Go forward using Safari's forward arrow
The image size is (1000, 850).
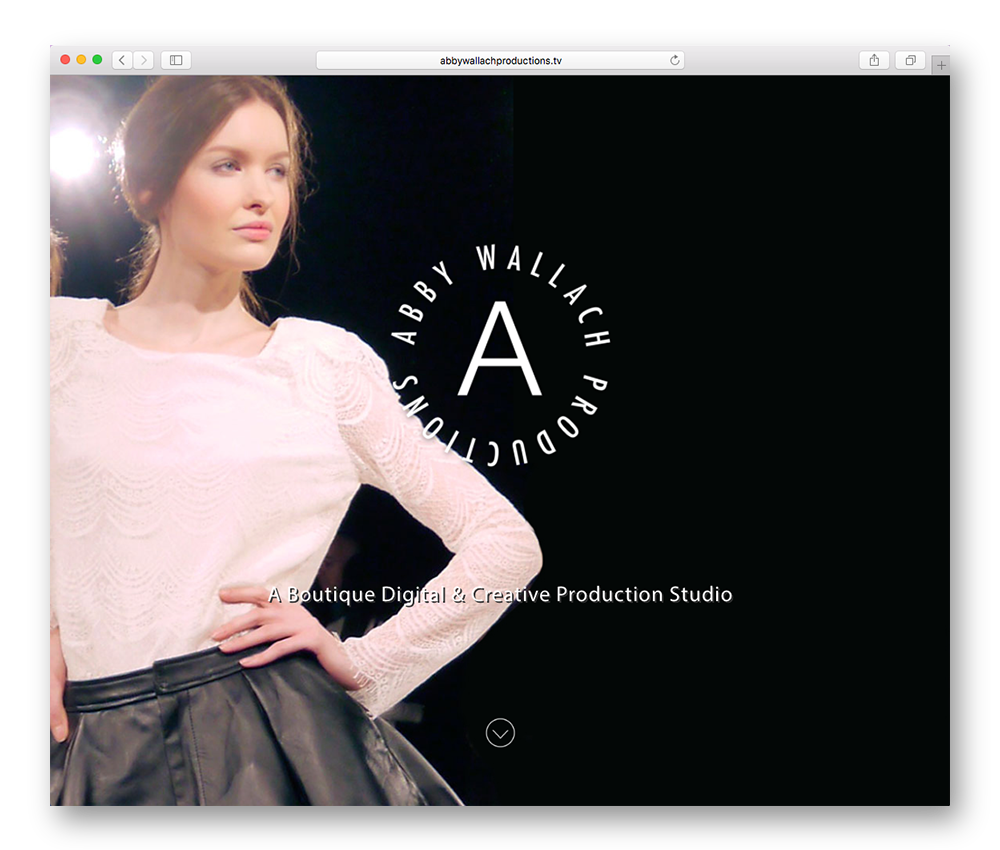click(143, 60)
